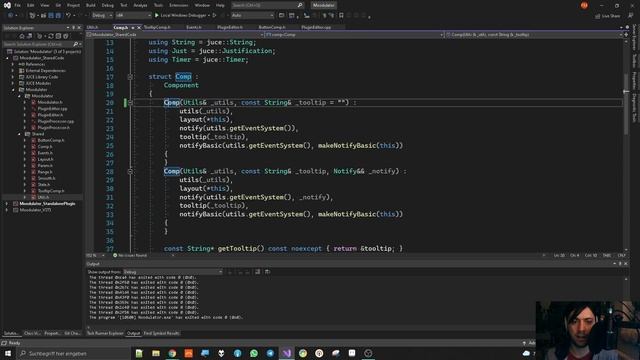Switch to the Utils.h editor tab

(x=92, y=27)
